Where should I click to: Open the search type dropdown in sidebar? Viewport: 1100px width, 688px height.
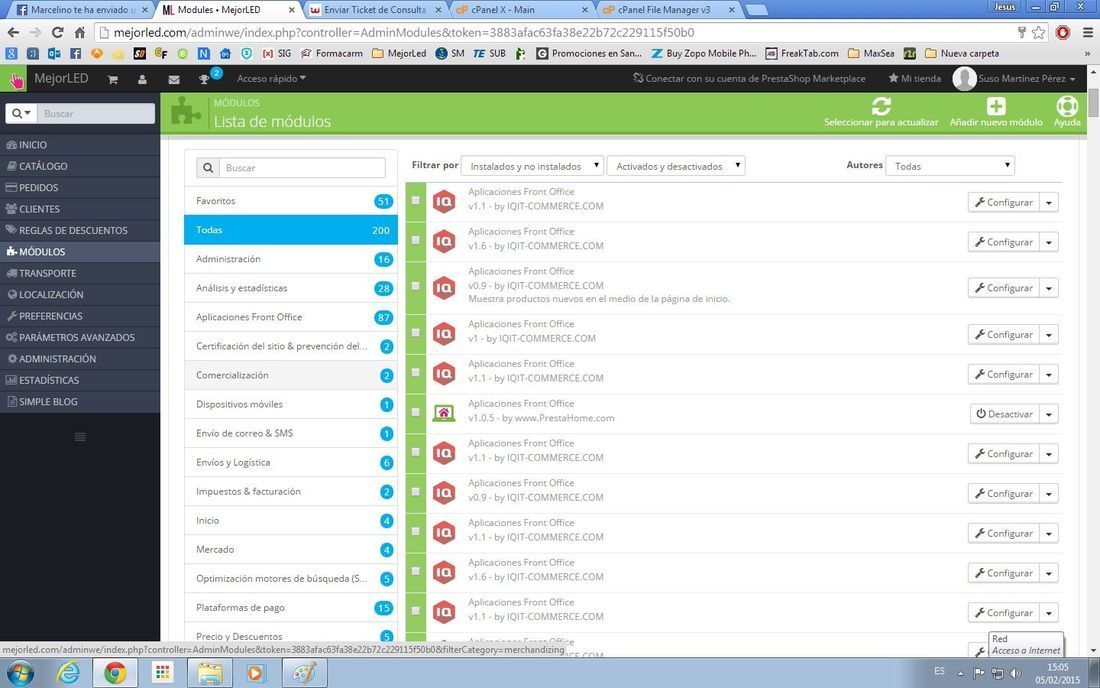pos(21,114)
